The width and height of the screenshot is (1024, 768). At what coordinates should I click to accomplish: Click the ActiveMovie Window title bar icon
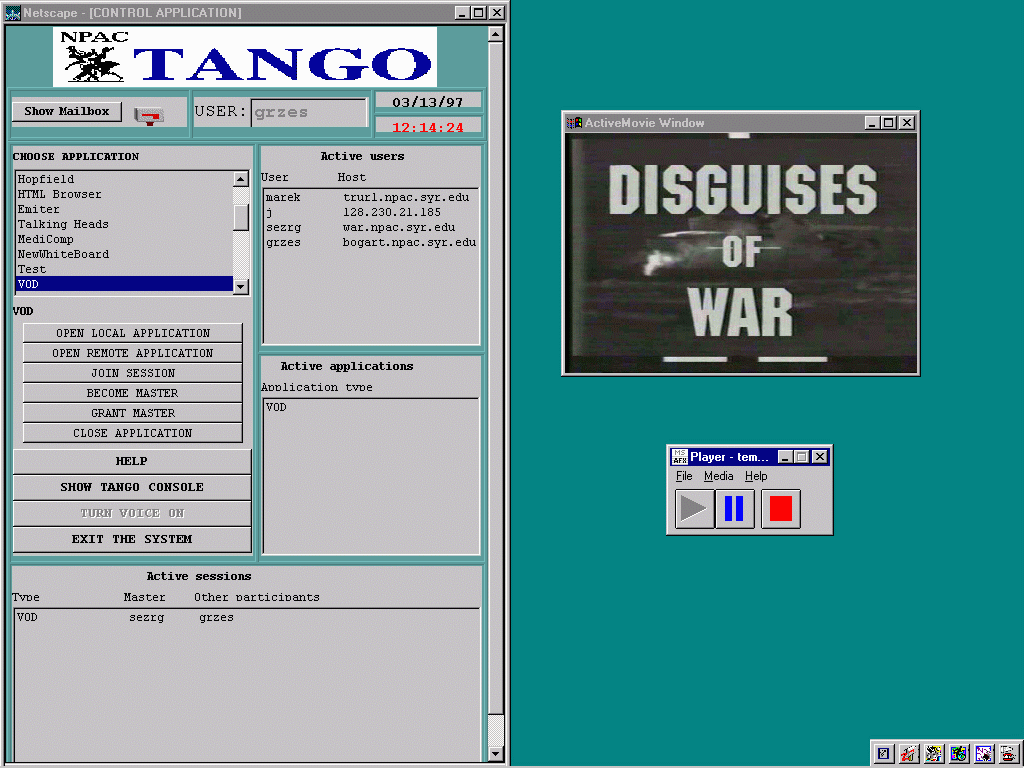pyautogui.click(x=574, y=123)
